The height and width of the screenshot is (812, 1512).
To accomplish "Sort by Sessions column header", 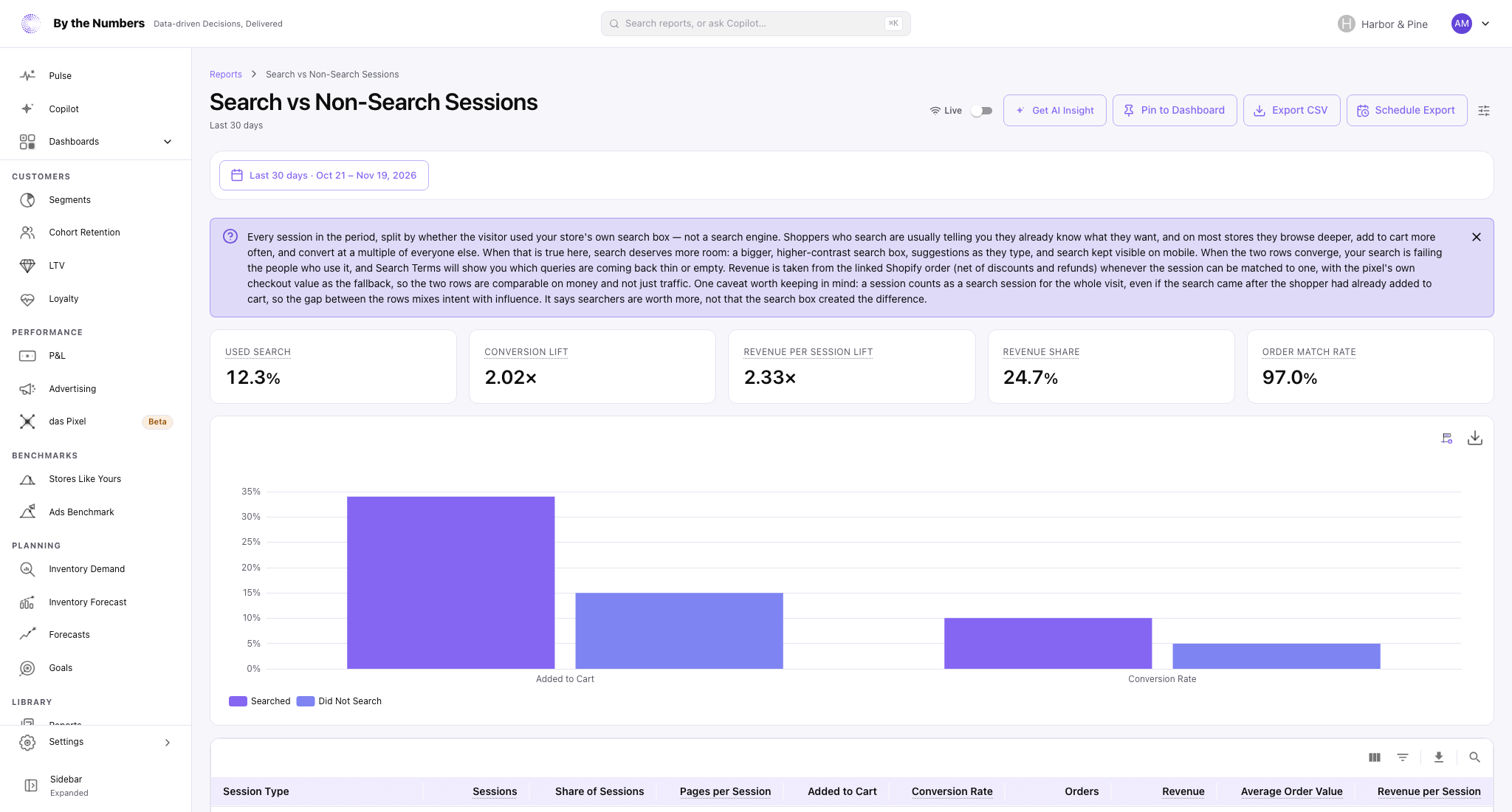I will tap(495, 791).
